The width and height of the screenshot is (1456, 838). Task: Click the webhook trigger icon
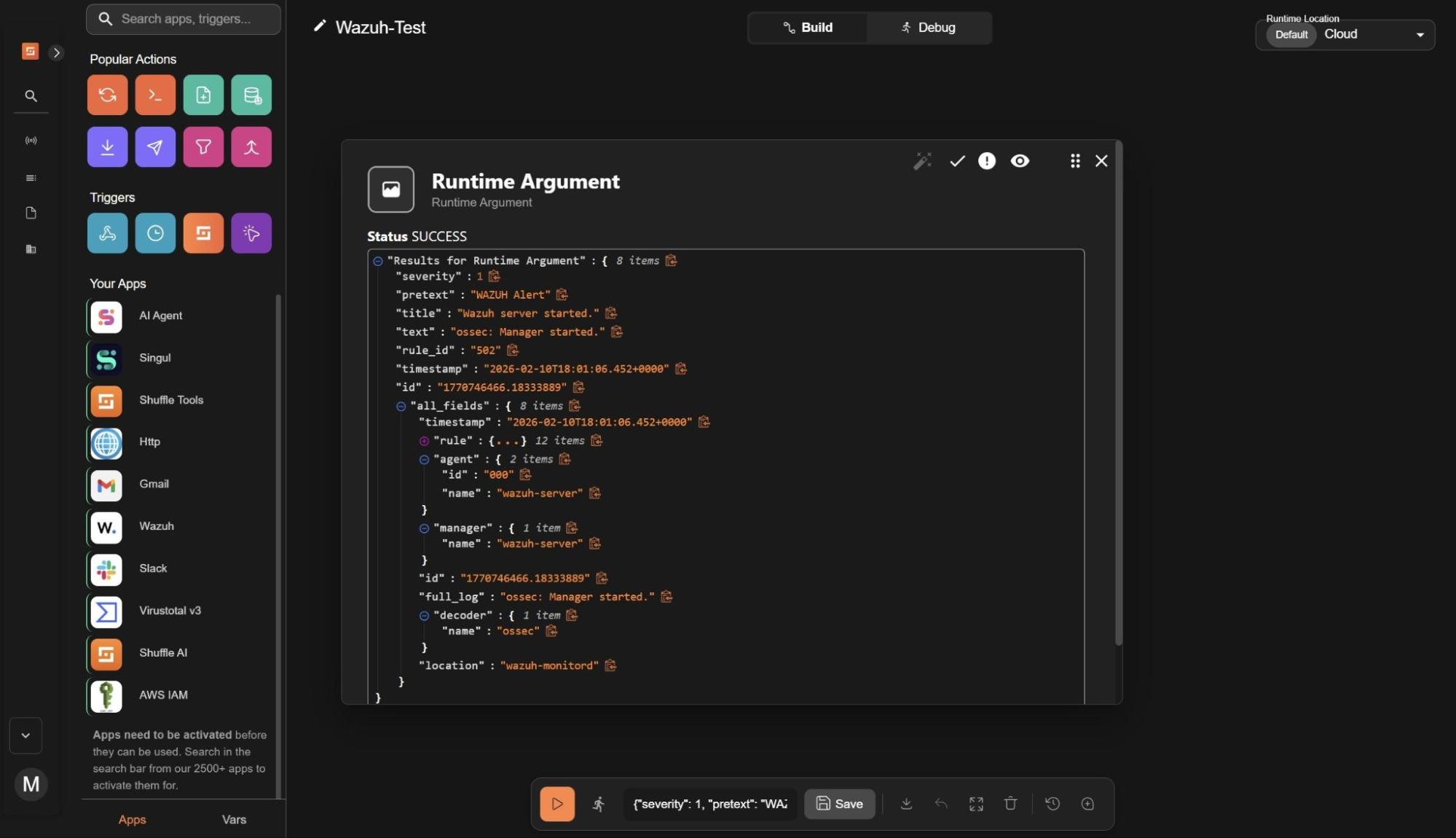click(107, 233)
